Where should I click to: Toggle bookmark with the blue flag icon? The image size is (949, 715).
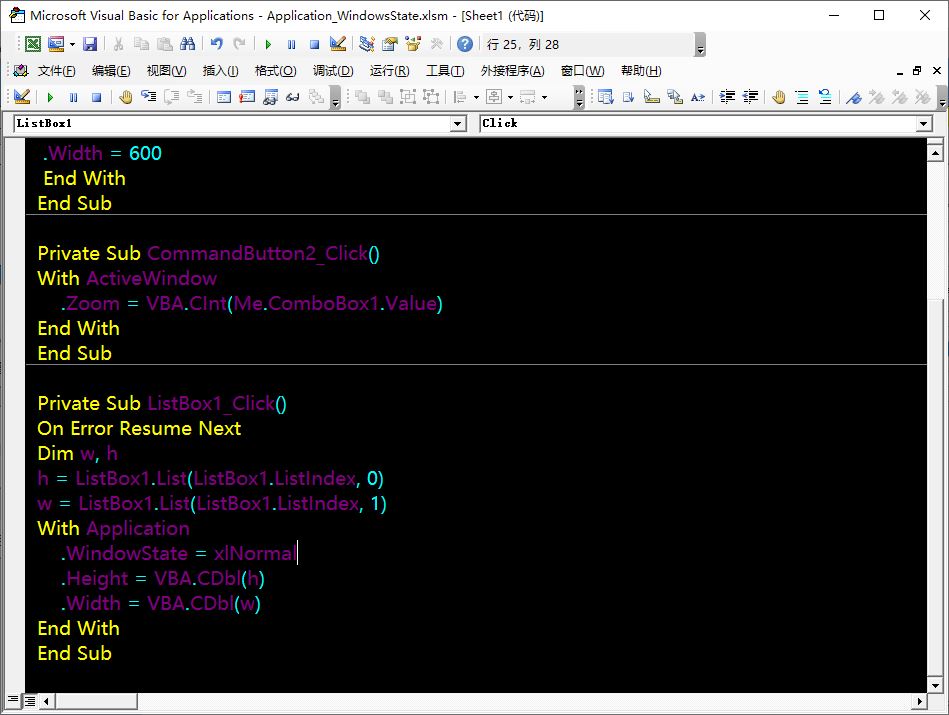point(854,97)
